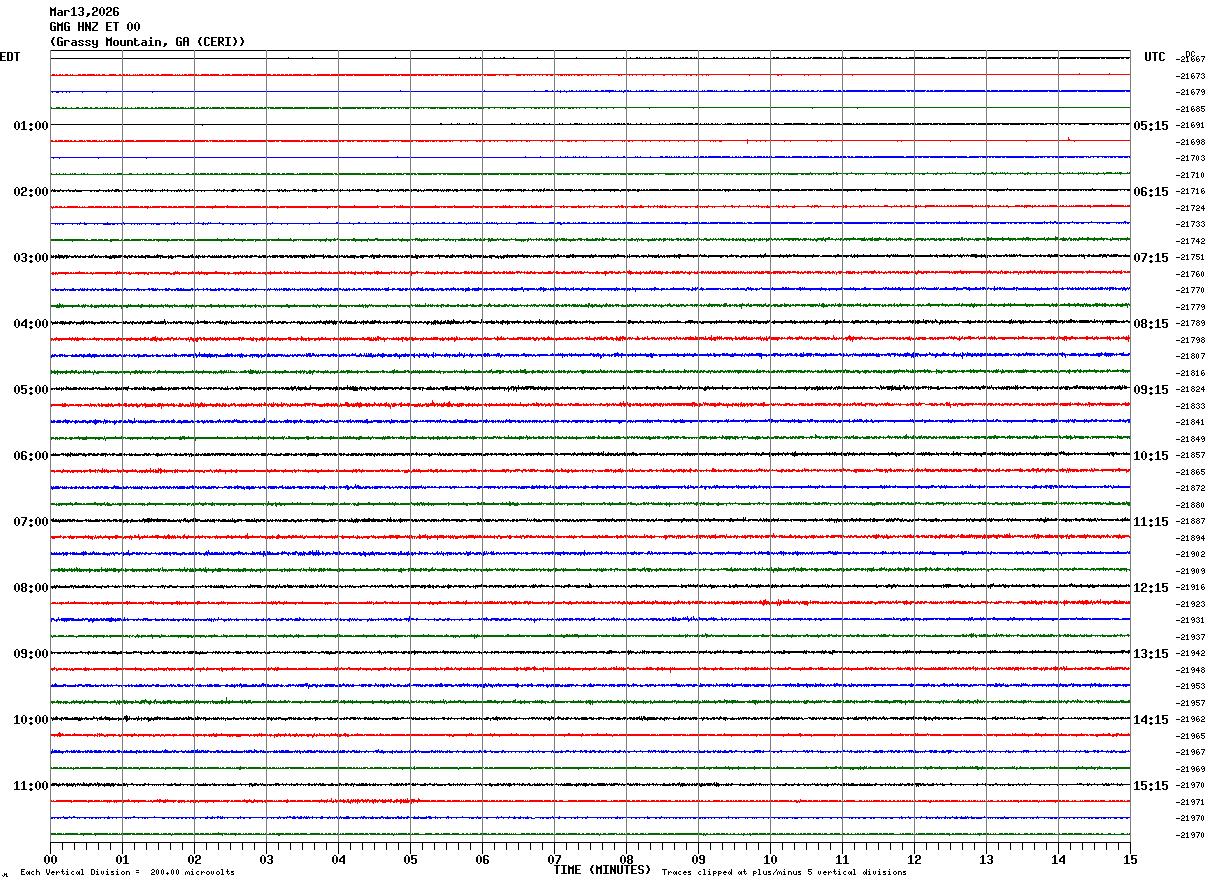Click the GMG HNZ ET 00 station code
The image size is (1210, 886).
pos(95,27)
